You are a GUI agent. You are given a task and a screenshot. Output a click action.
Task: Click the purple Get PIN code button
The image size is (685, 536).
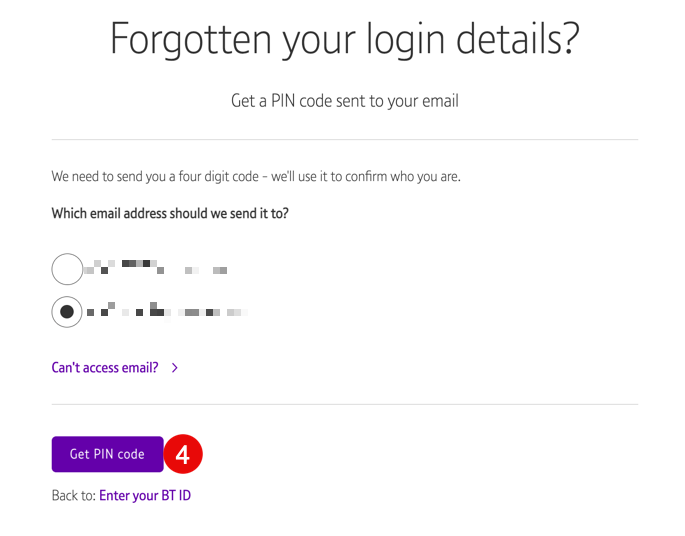click(x=107, y=454)
